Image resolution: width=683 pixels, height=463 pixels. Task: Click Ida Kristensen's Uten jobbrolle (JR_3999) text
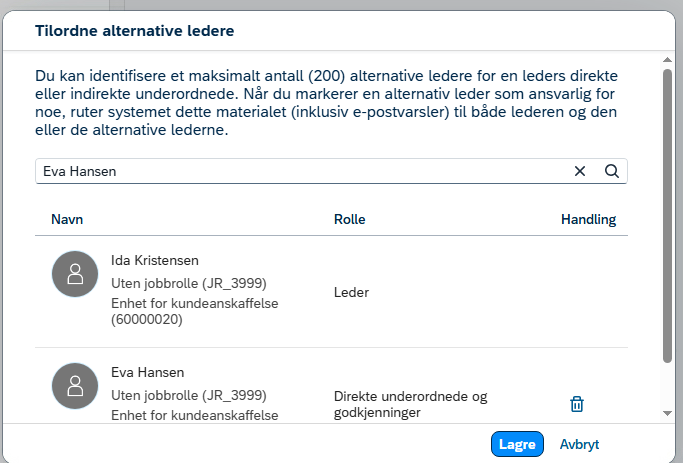coord(189,284)
